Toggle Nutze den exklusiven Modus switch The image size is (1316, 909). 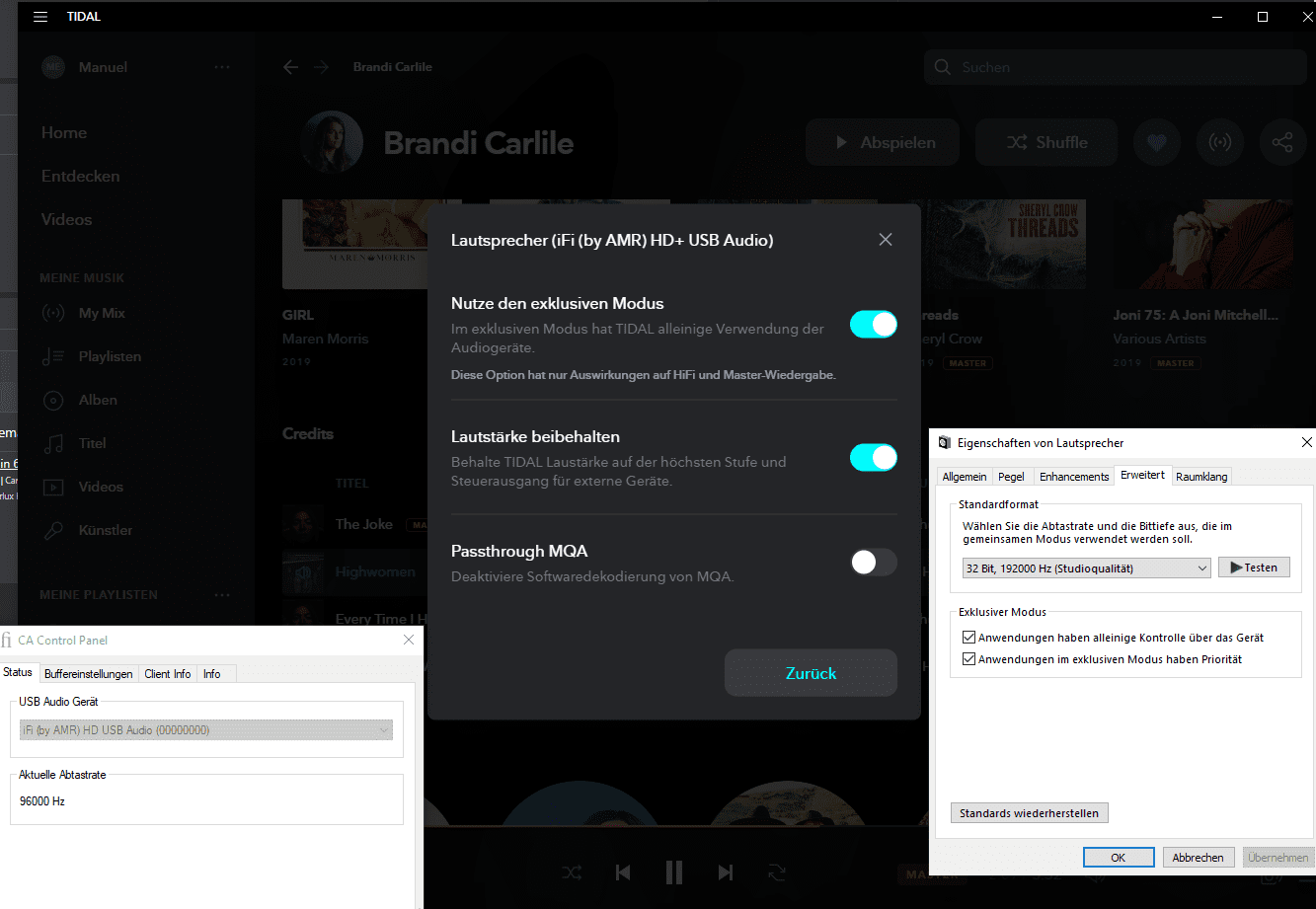[x=874, y=324]
